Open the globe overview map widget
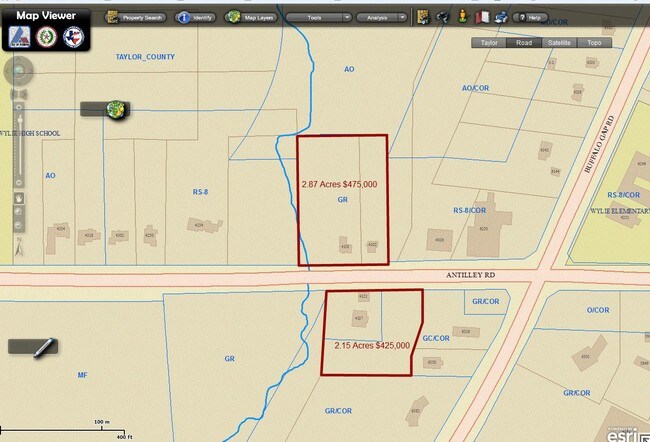650x442 pixels. tap(120, 109)
